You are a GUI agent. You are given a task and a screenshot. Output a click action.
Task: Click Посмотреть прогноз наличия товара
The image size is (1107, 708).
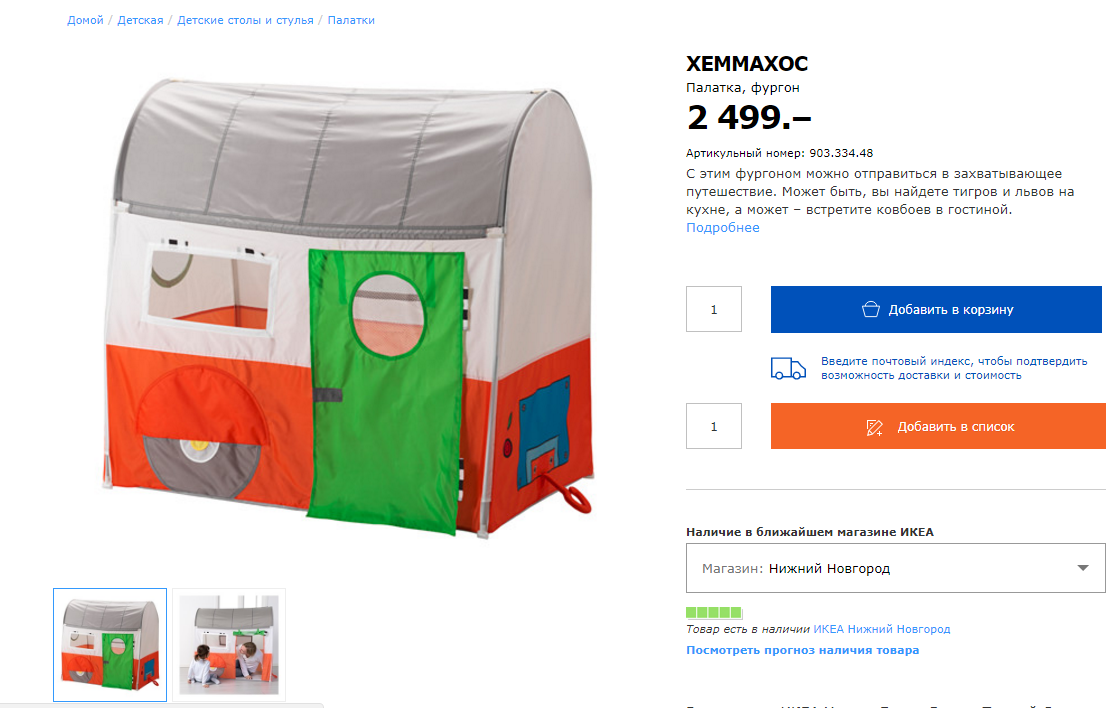tap(803, 650)
